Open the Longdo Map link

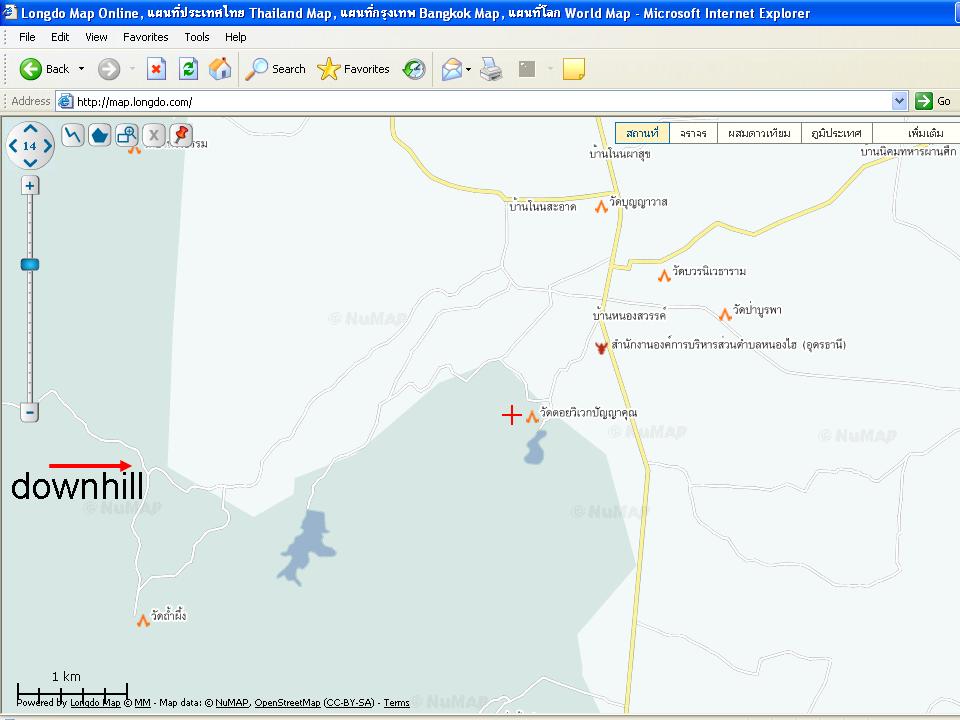95,702
